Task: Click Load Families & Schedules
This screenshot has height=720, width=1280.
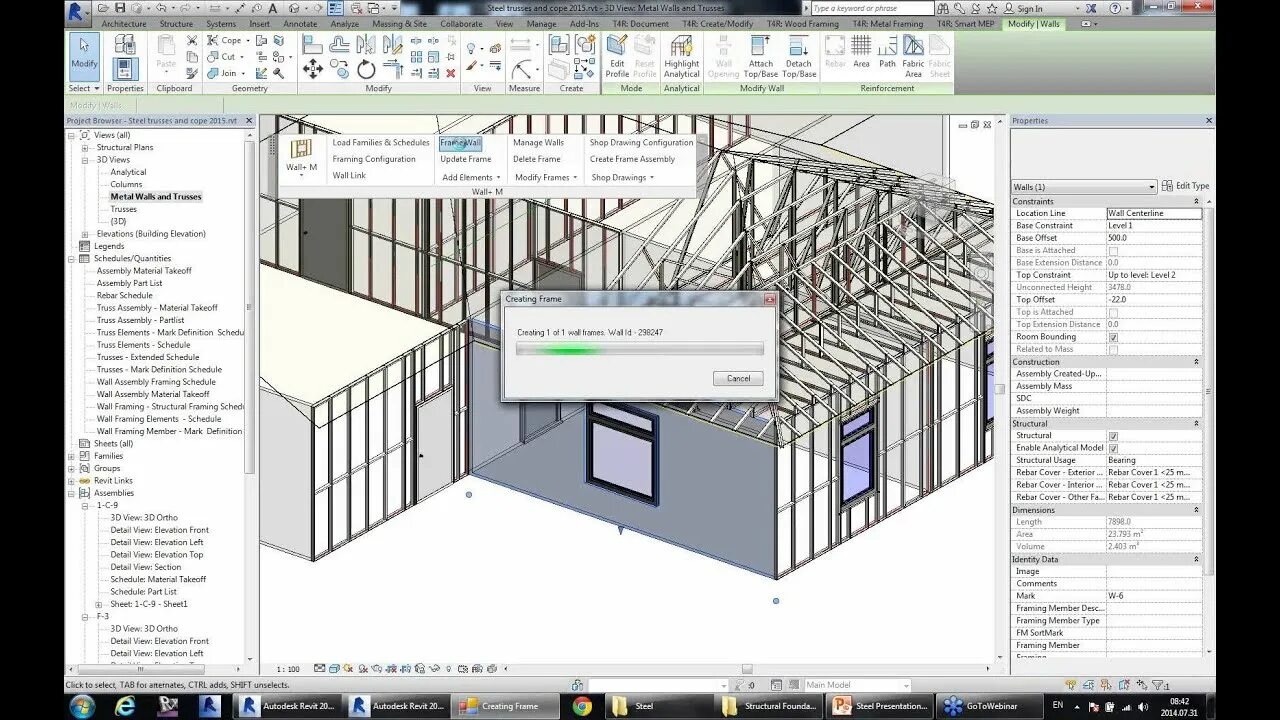Action: click(381, 143)
